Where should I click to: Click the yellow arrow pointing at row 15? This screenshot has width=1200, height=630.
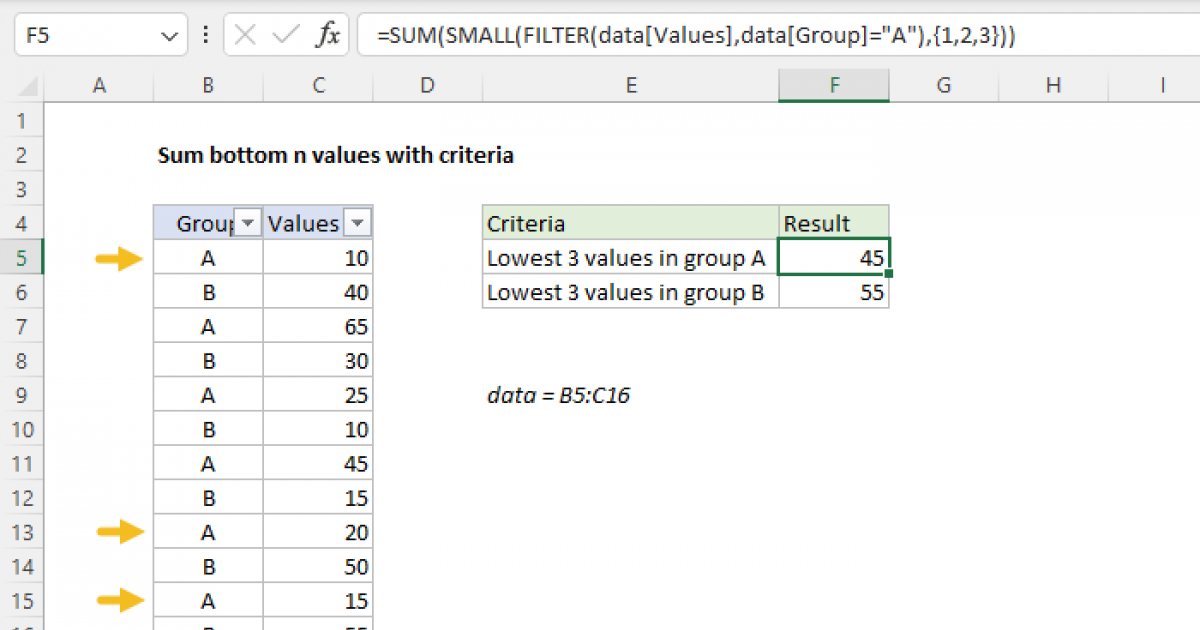(x=119, y=600)
